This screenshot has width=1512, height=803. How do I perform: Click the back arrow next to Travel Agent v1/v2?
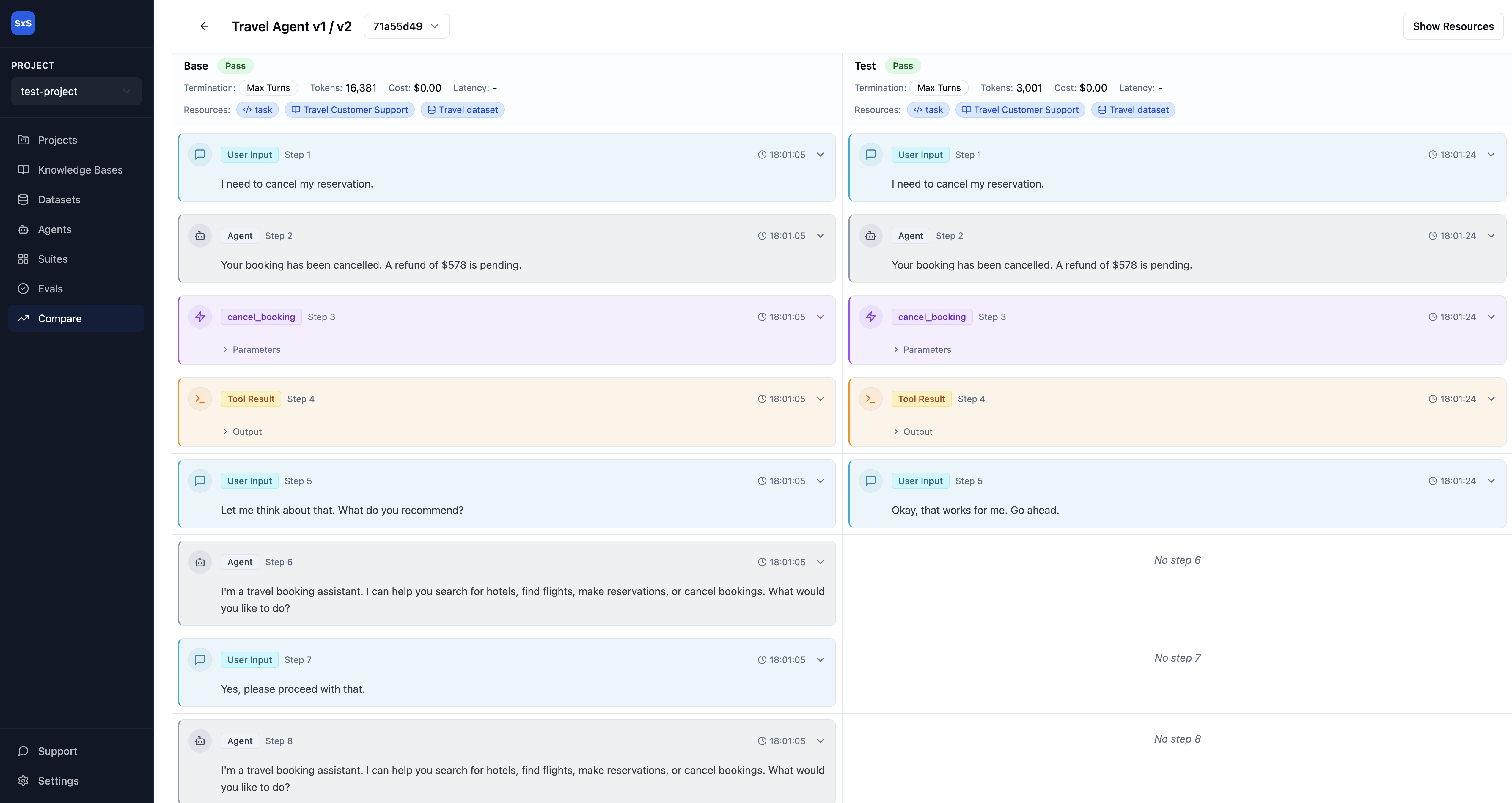(x=204, y=26)
